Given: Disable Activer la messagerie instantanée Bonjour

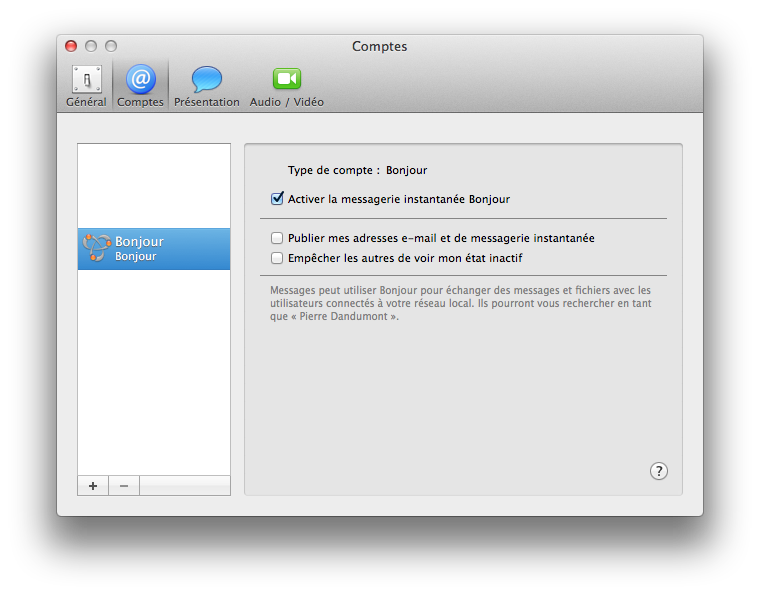Looking at the screenshot, I should pos(278,199).
